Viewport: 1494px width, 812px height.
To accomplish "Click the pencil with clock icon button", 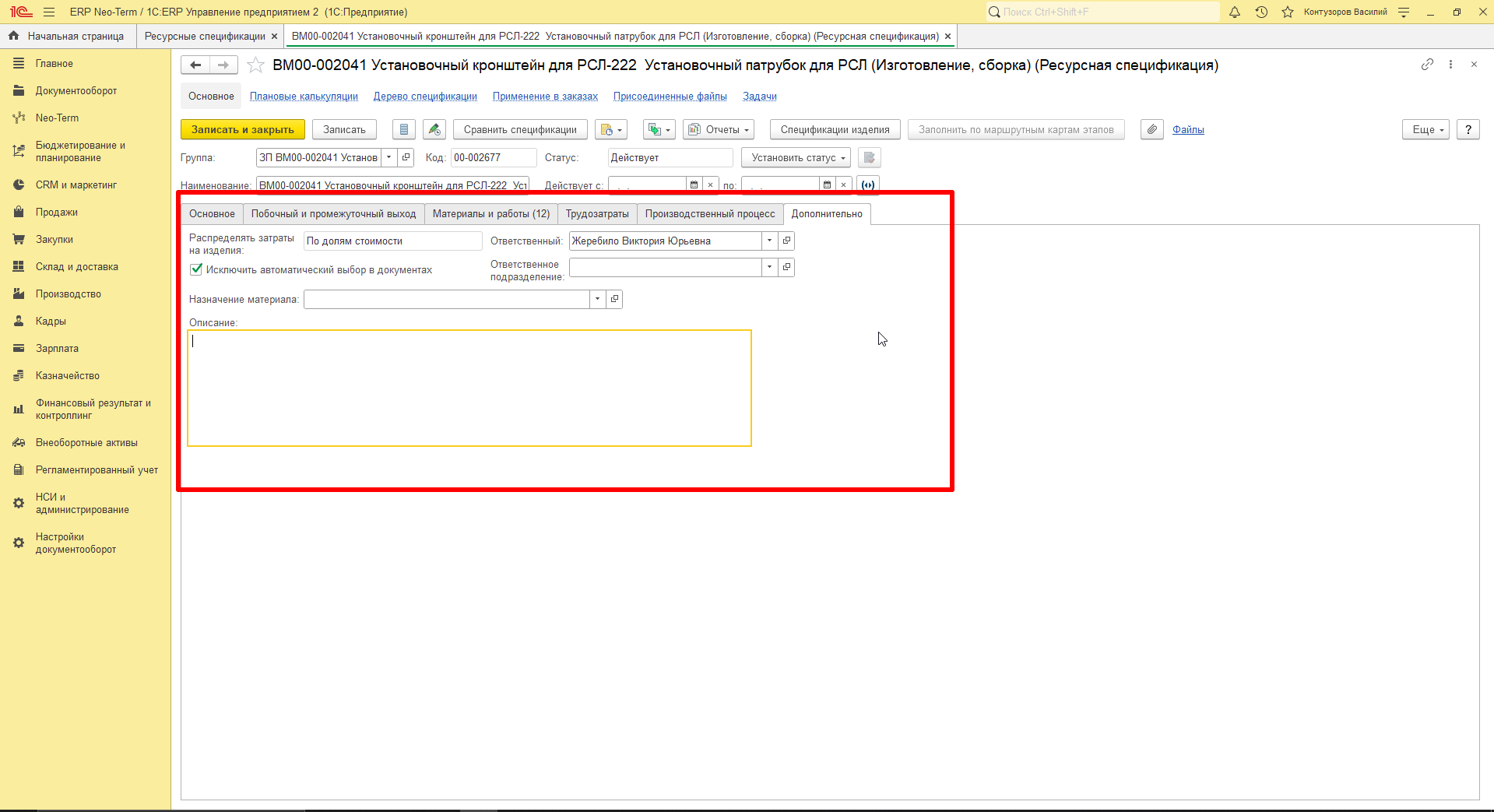I will point(434,129).
